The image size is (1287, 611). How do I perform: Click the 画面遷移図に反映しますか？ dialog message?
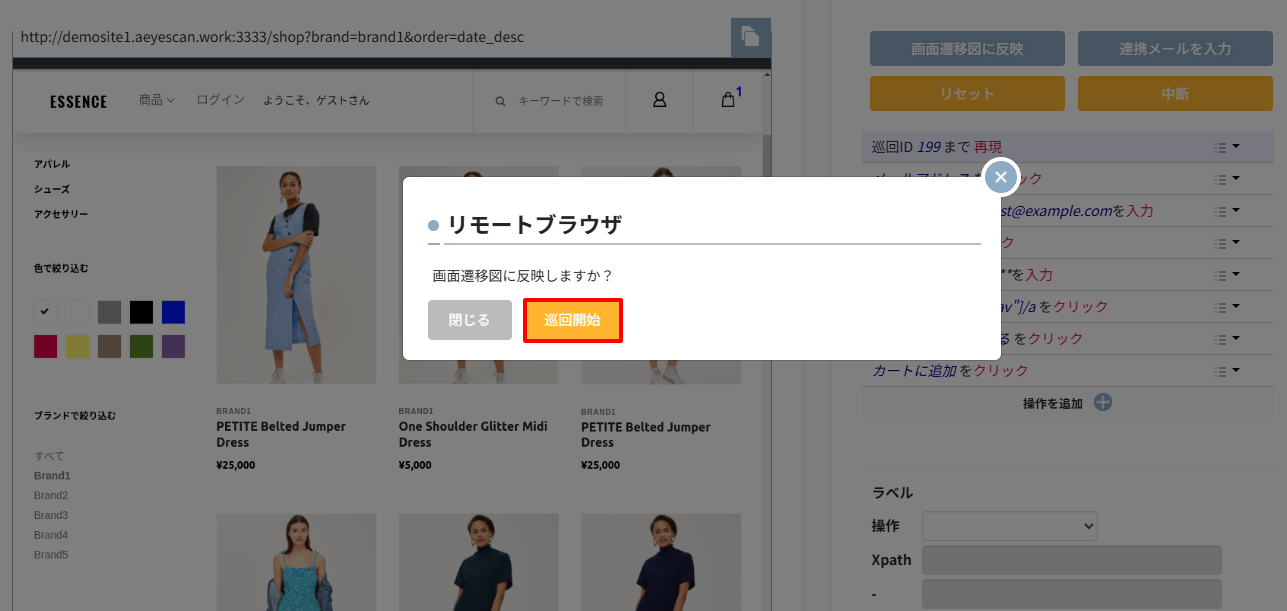coord(521,275)
